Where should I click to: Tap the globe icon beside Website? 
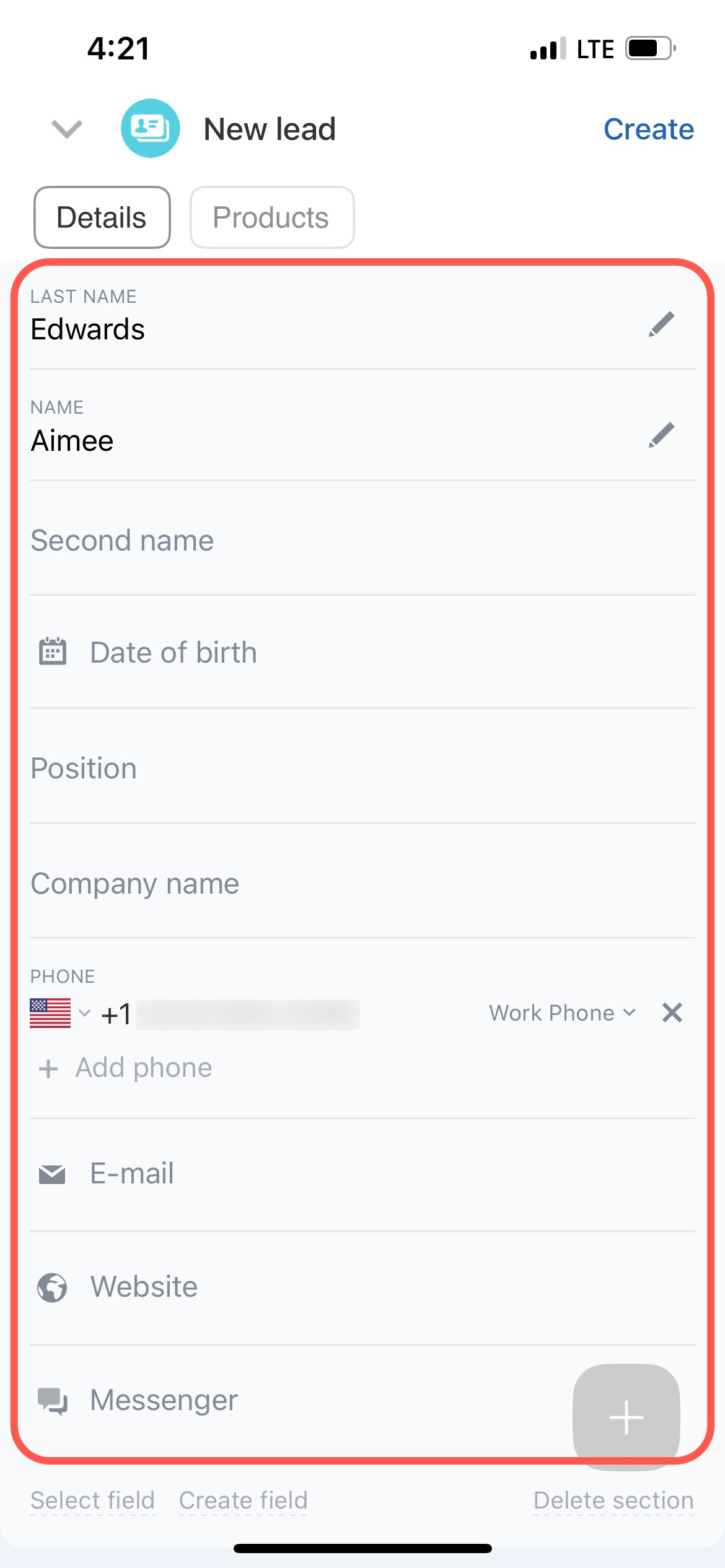click(x=52, y=1287)
